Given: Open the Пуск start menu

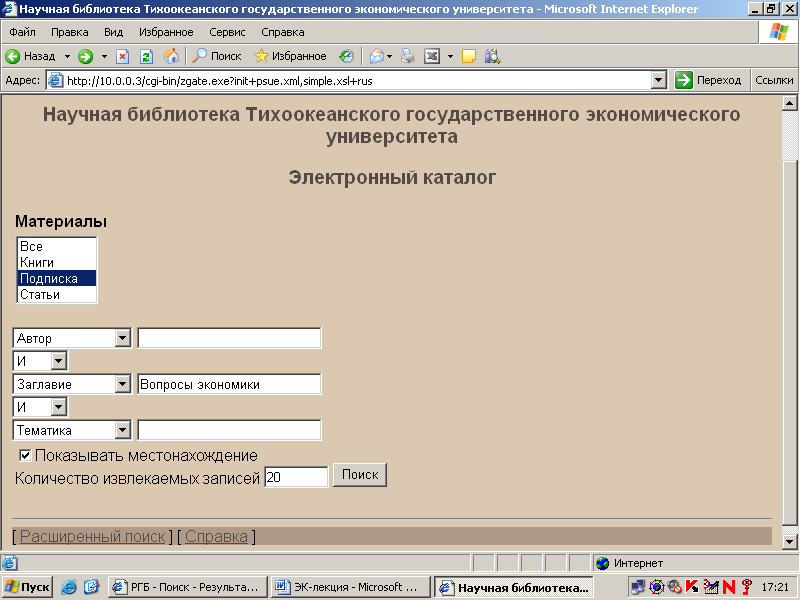Looking at the screenshot, I should pyautogui.click(x=28, y=587).
